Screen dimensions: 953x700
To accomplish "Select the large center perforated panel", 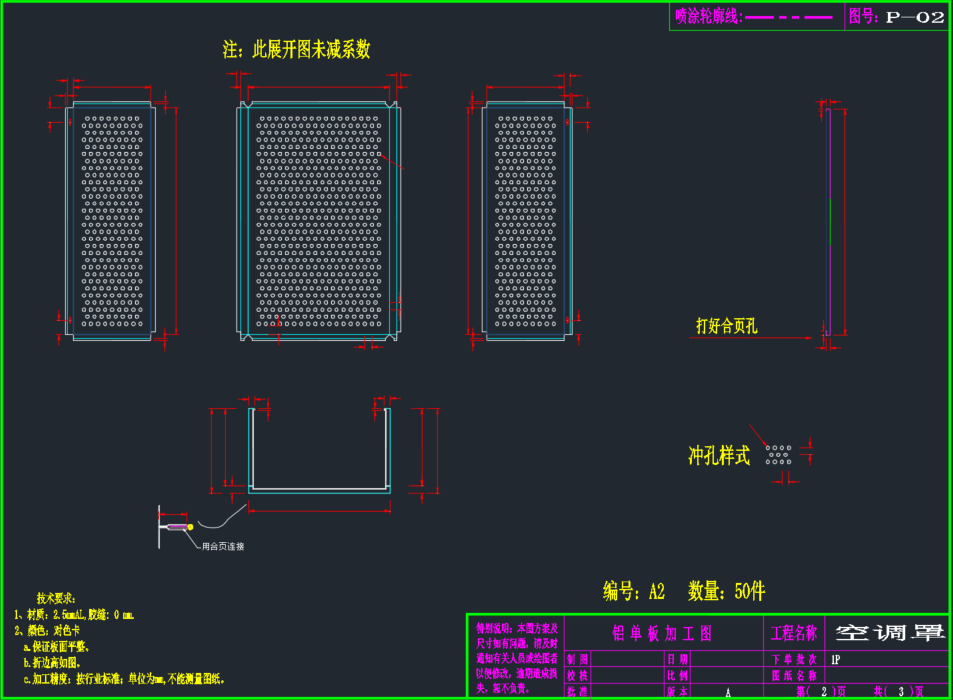I will click(319, 221).
